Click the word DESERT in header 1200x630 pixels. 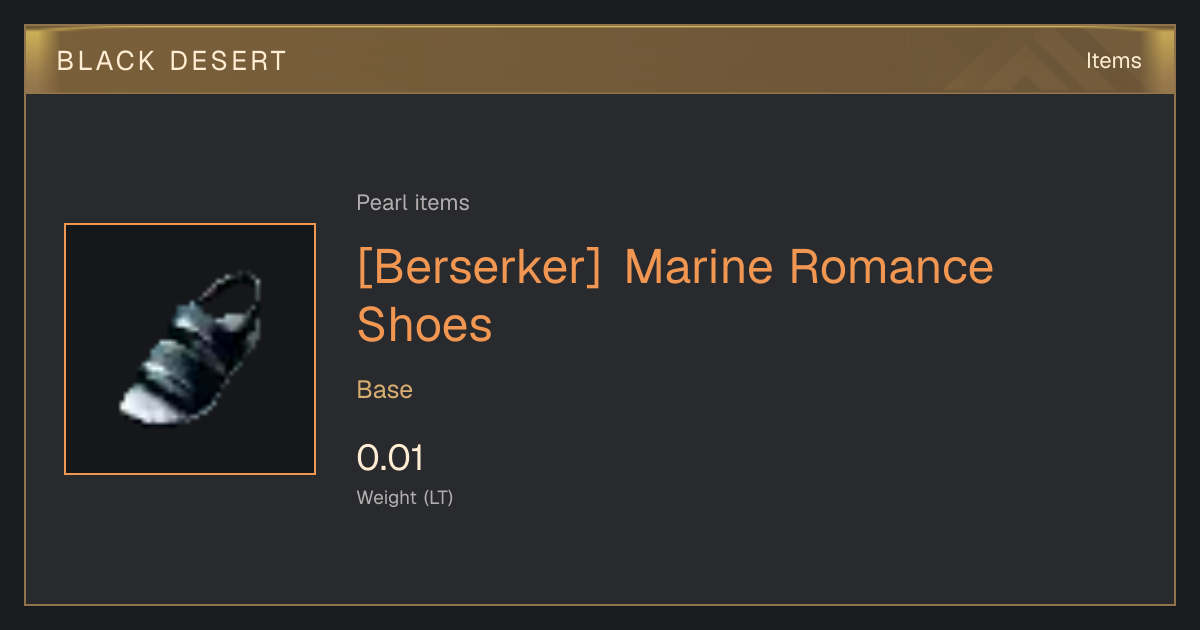coord(221,61)
